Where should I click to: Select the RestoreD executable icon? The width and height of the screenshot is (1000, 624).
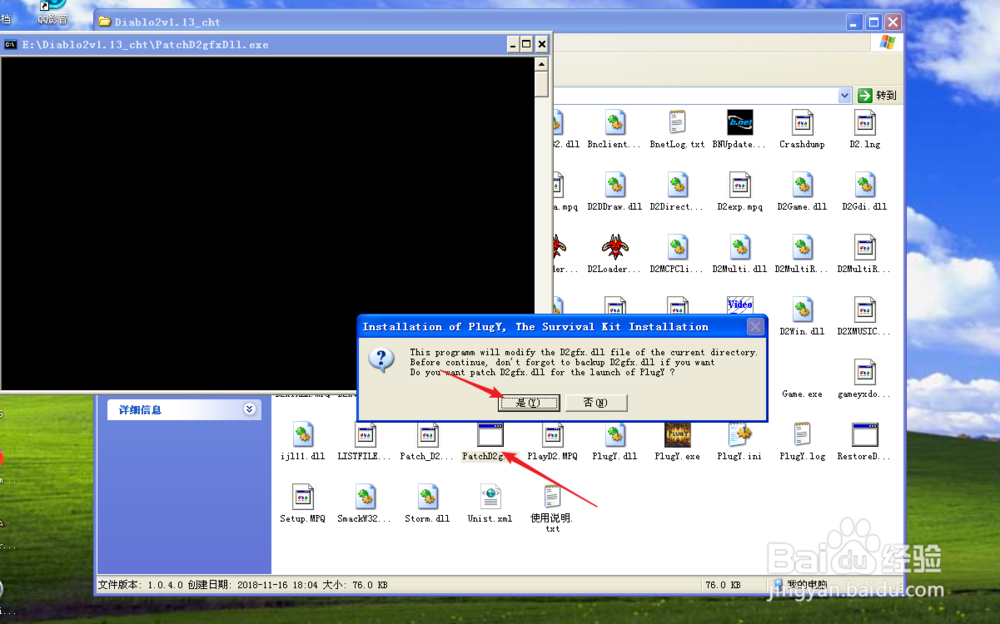[x=865, y=435]
